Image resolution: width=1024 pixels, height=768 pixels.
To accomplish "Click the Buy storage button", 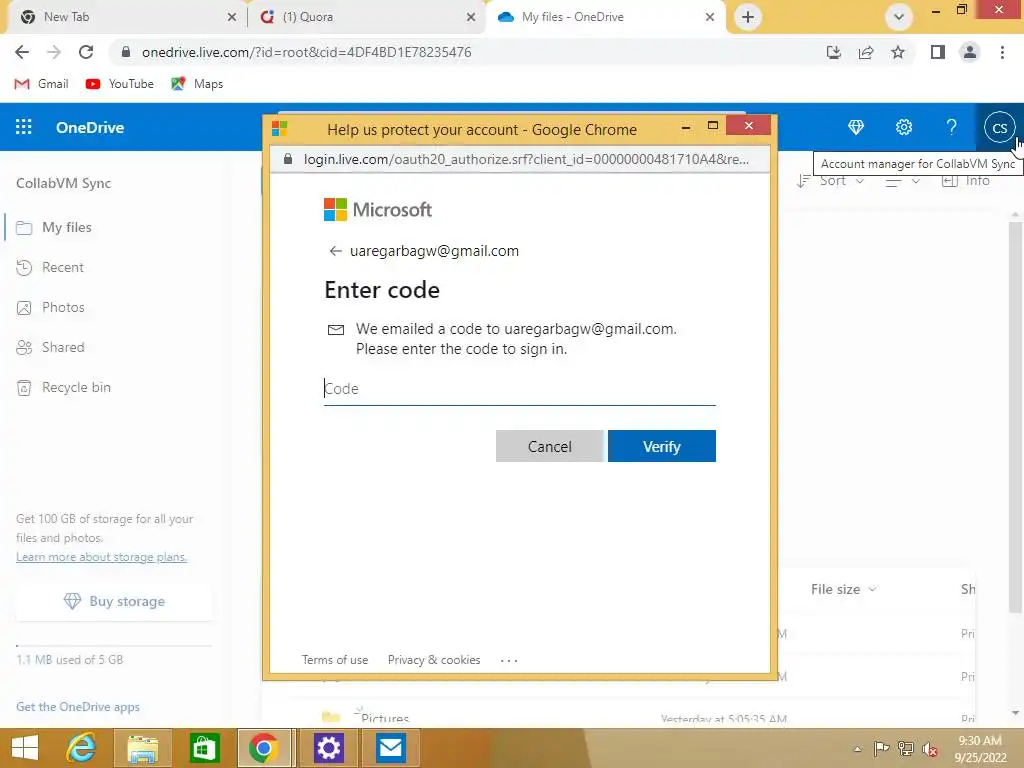I will 114,601.
